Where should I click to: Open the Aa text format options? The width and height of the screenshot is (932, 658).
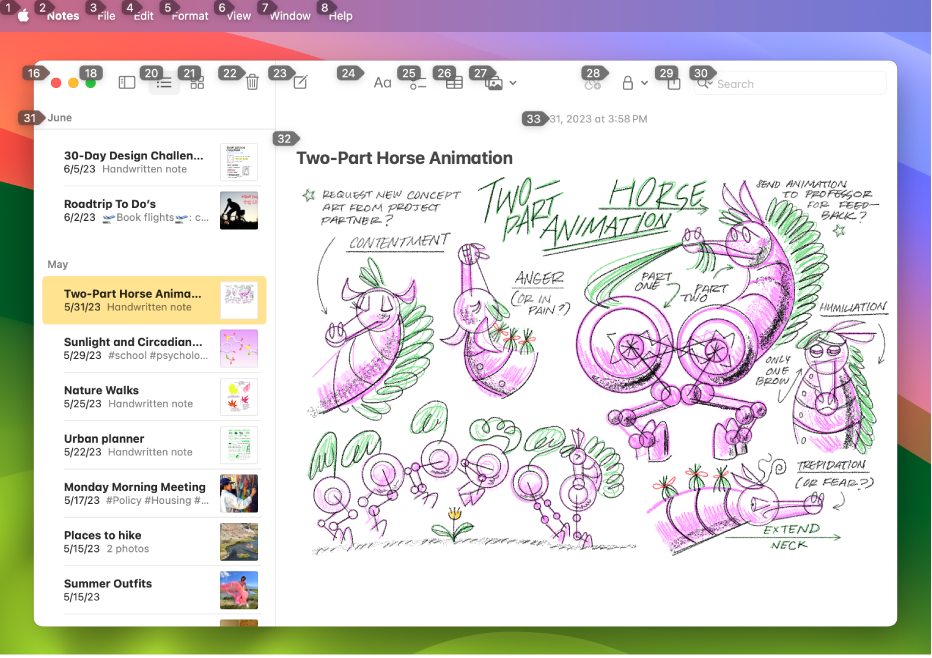[382, 83]
